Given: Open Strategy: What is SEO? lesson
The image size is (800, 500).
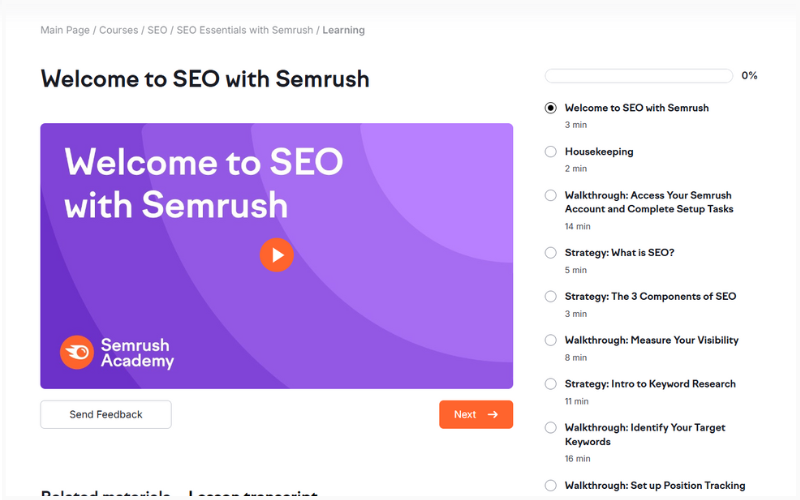Looking at the screenshot, I should click(619, 253).
